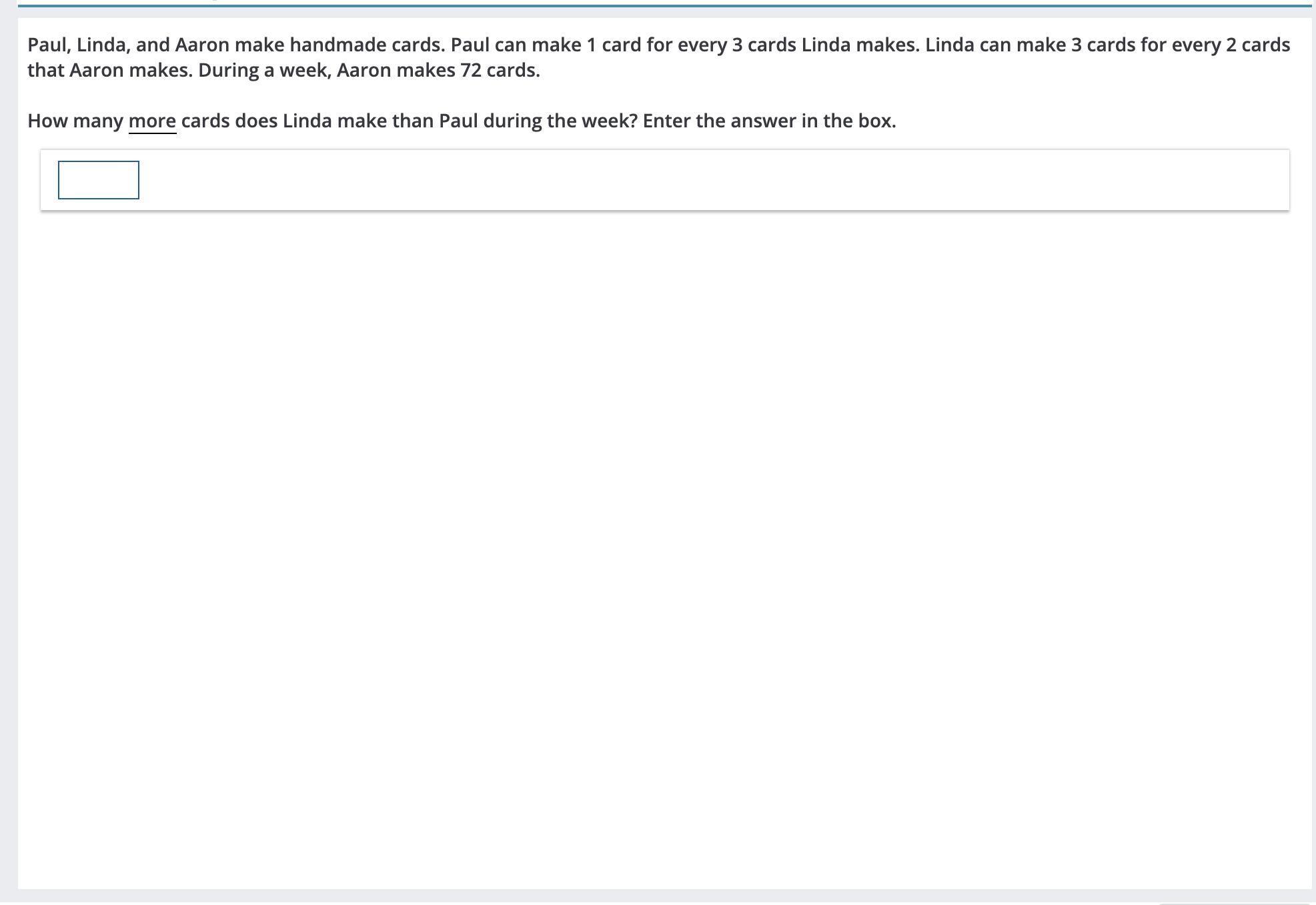Click the number 72 in the problem

(471, 71)
